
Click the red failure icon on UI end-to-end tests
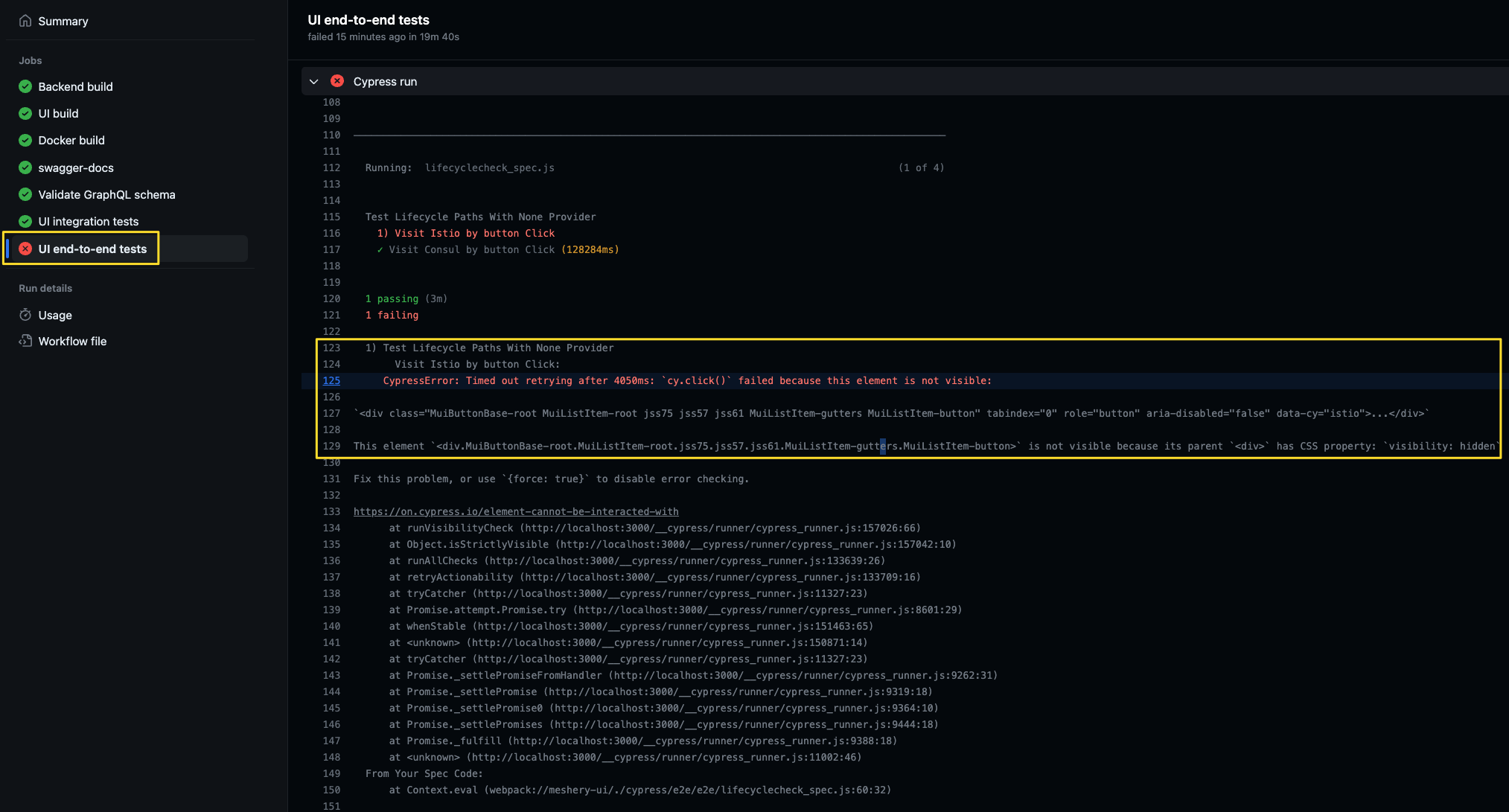click(27, 249)
